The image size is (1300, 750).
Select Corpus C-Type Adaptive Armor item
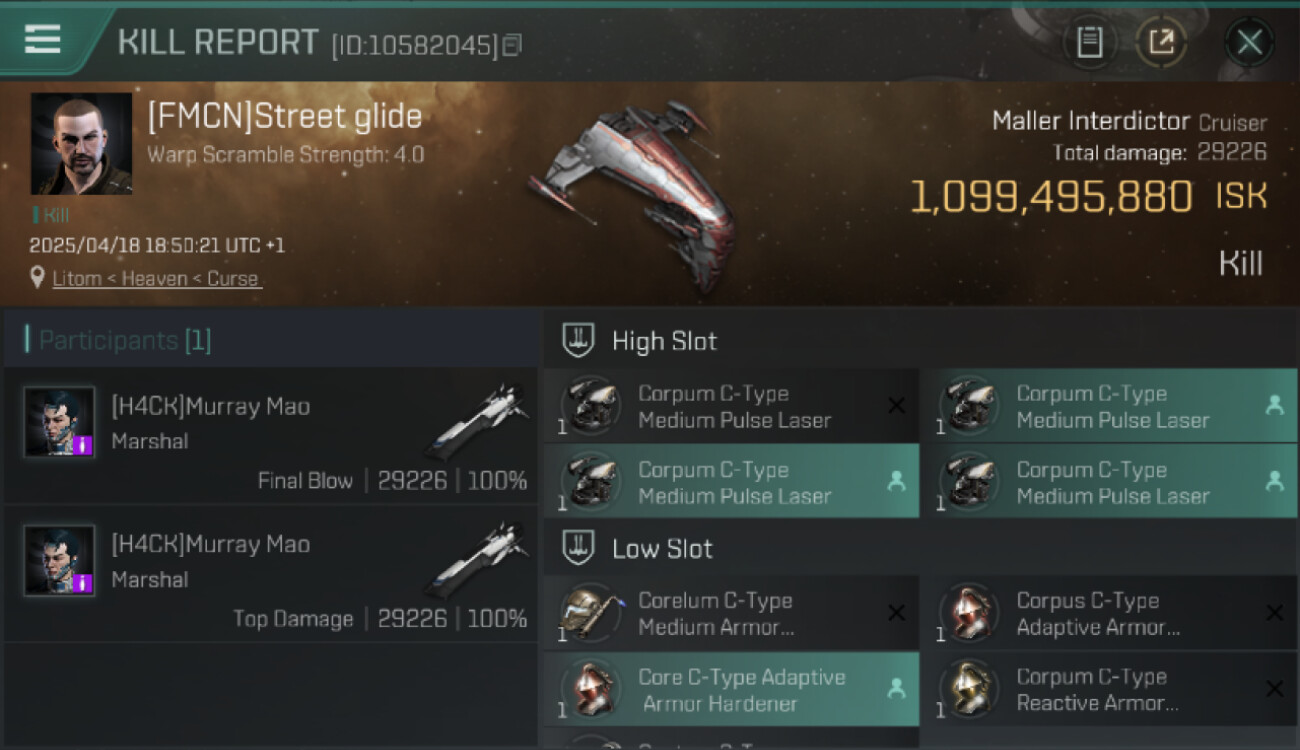tap(1110, 613)
